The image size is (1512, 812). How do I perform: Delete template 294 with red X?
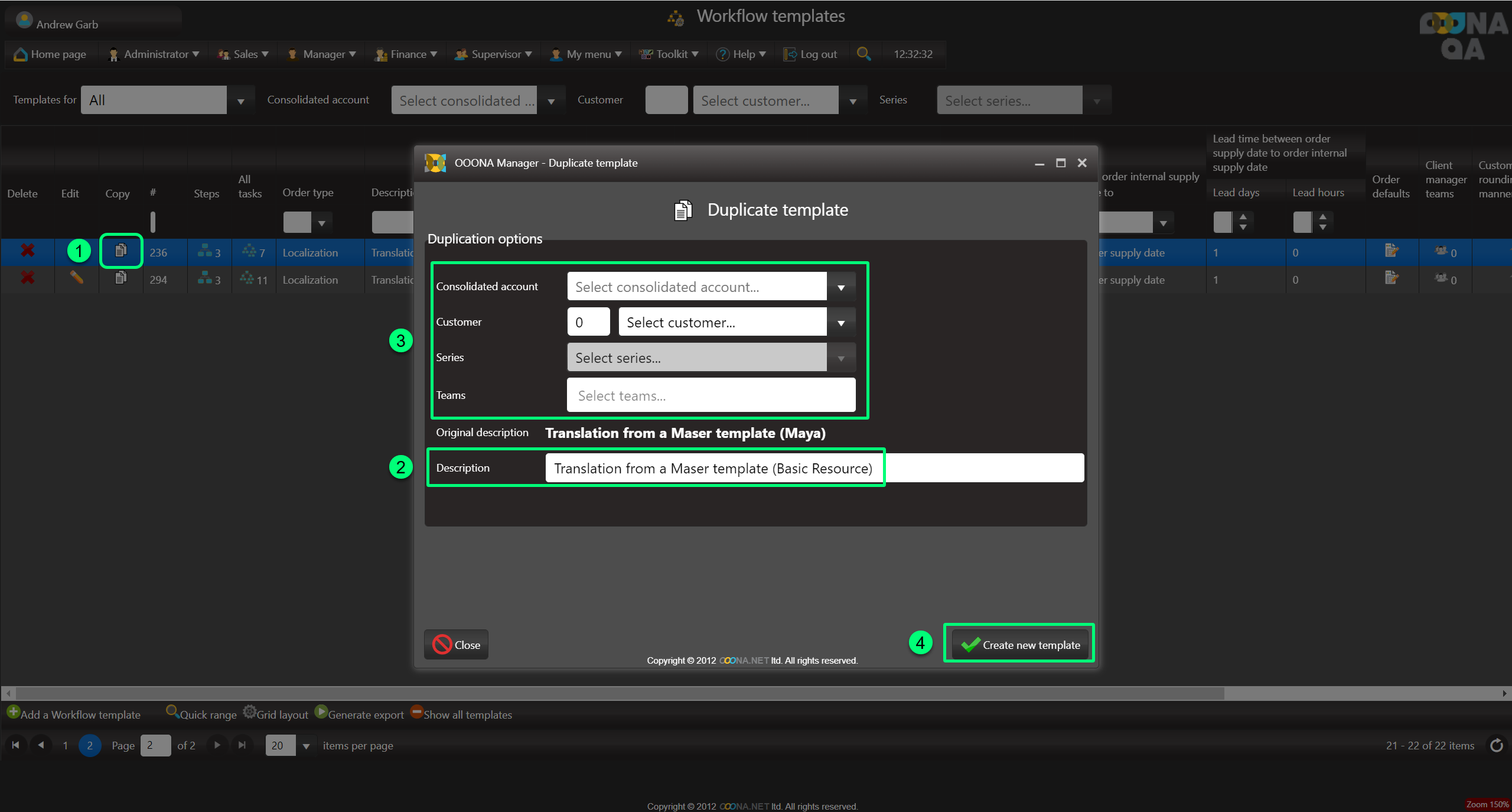(27, 278)
